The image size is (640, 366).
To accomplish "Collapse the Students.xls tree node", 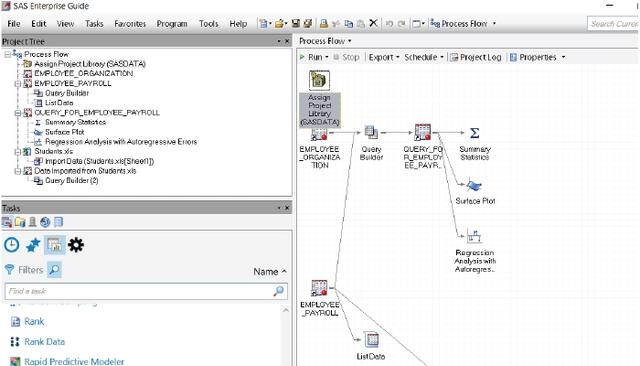I will point(18,152).
